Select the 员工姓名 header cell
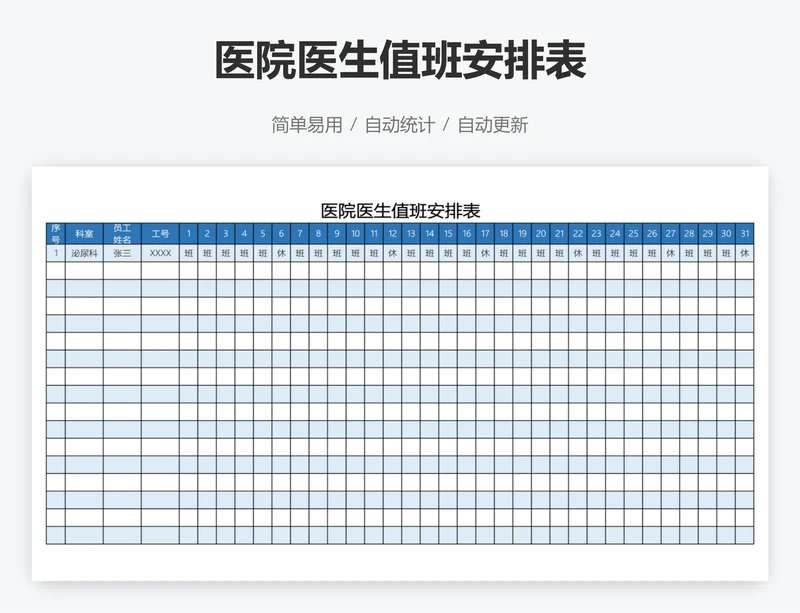800x613 pixels. click(x=122, y=234)
